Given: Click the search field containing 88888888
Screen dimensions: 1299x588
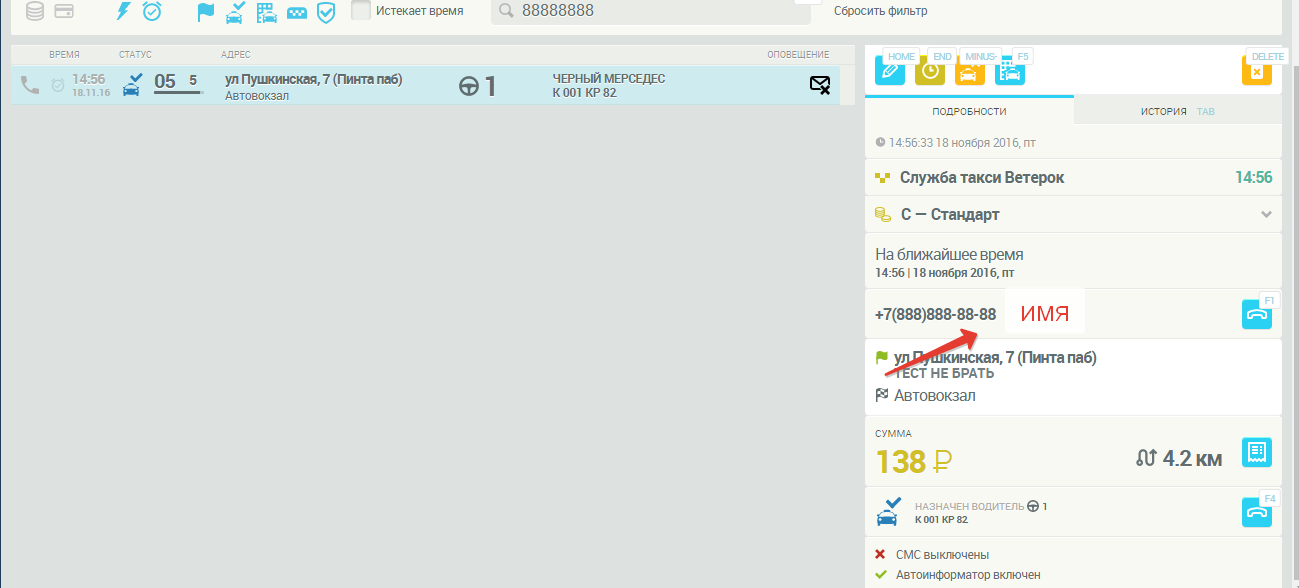Looking at the screenshot, I should 640,11.
